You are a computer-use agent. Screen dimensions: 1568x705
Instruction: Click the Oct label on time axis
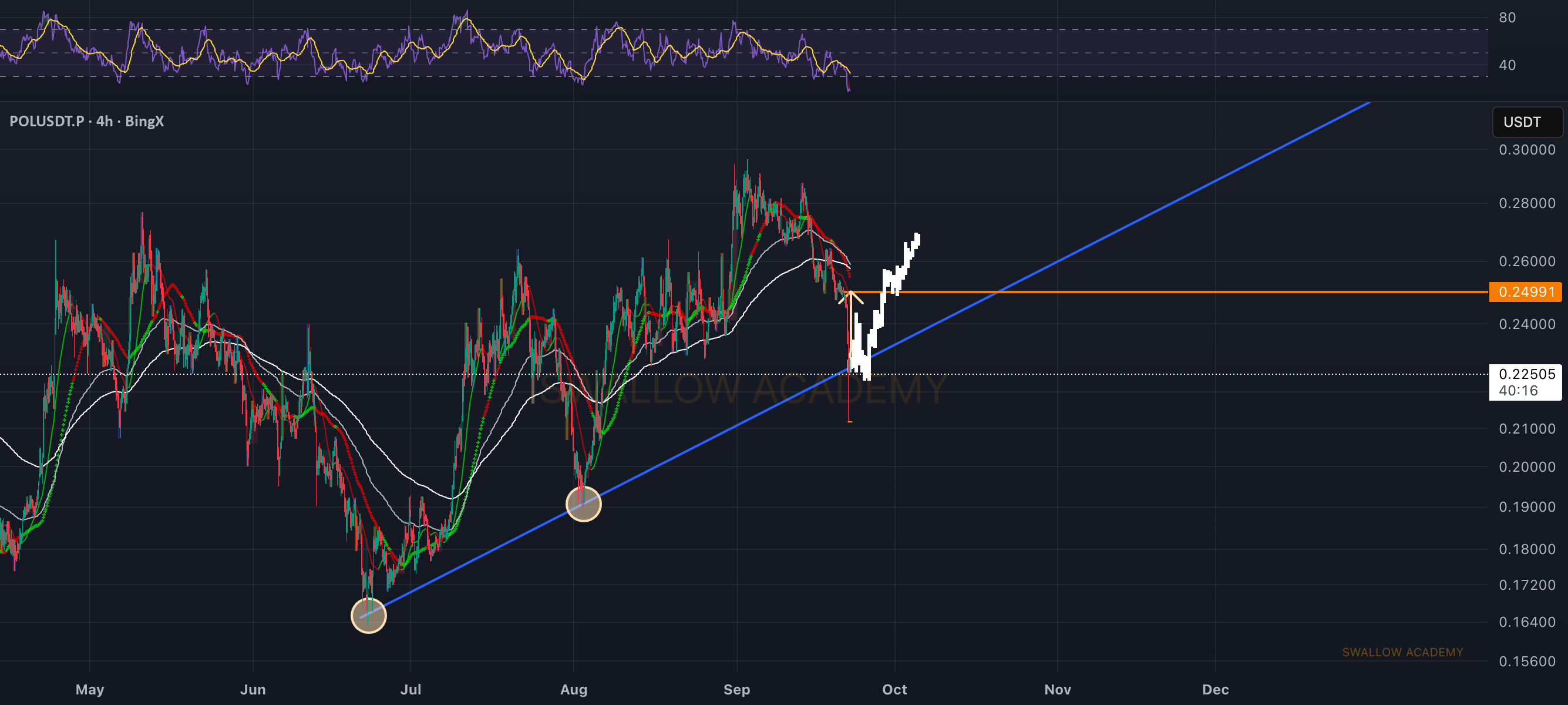[x=894, y=689]
